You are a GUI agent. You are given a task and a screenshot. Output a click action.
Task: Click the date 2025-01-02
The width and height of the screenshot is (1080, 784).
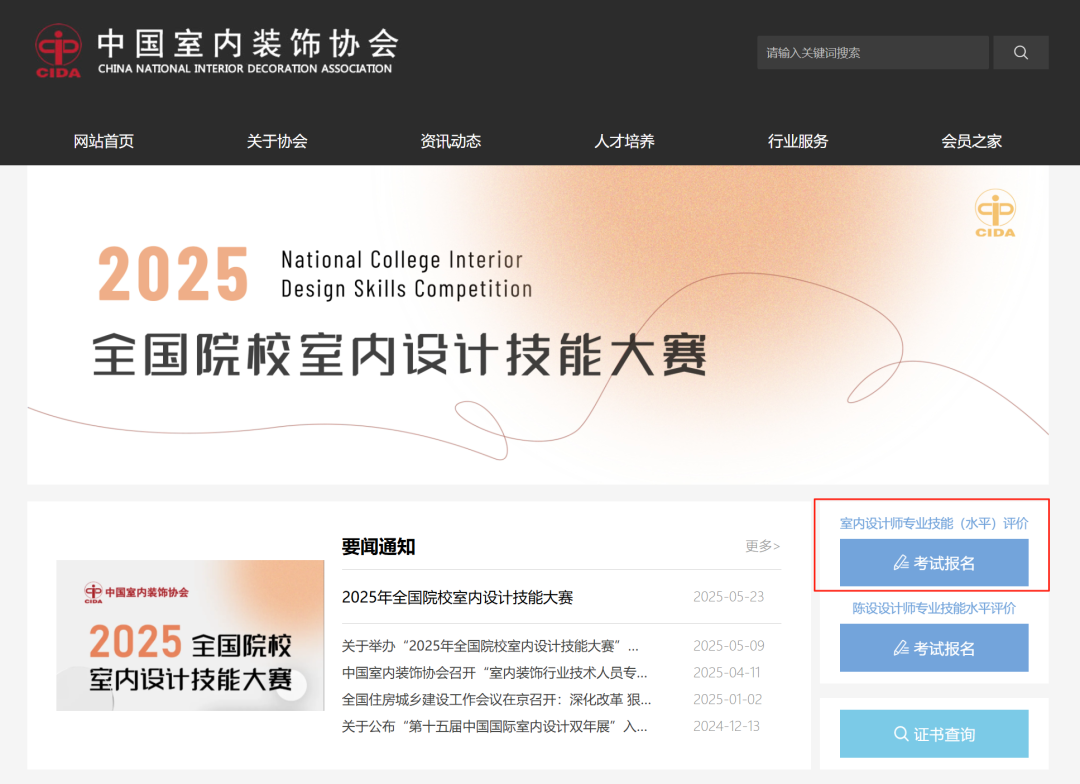tap(727, 699)
